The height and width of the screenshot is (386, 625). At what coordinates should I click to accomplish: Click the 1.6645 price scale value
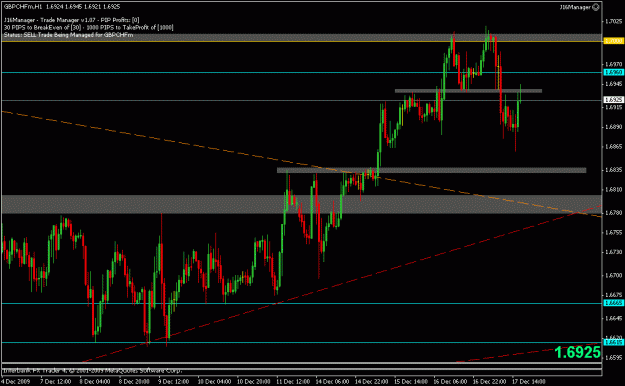[614, 318]
